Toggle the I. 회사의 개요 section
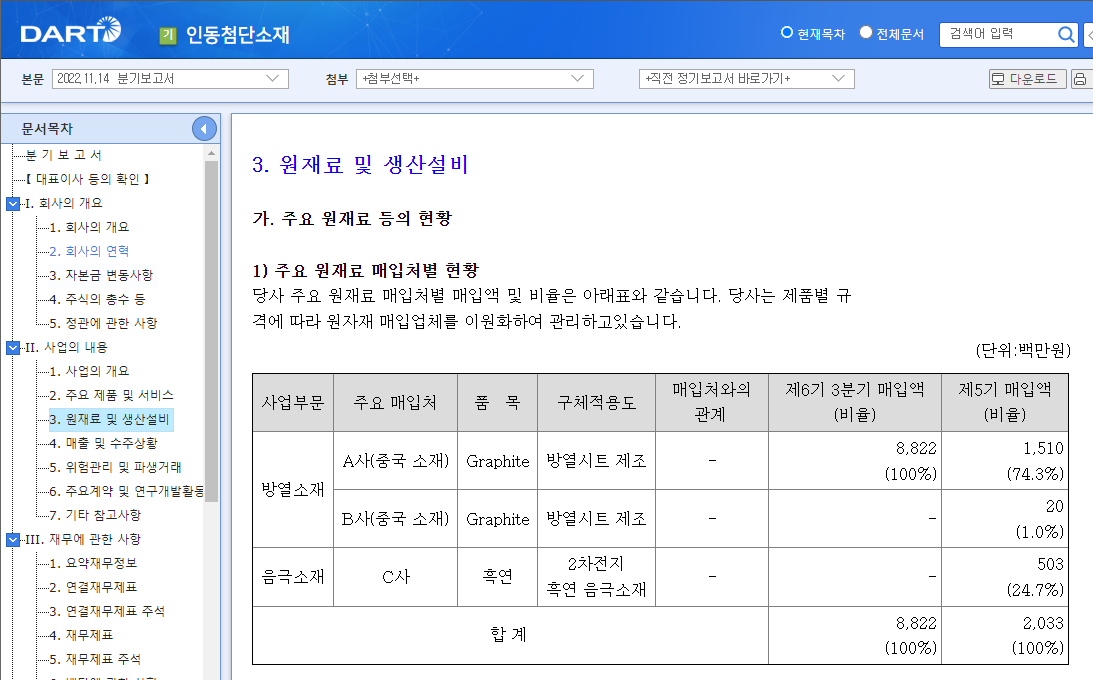This screenshot has width=1093, height=680. click(12, 202)
